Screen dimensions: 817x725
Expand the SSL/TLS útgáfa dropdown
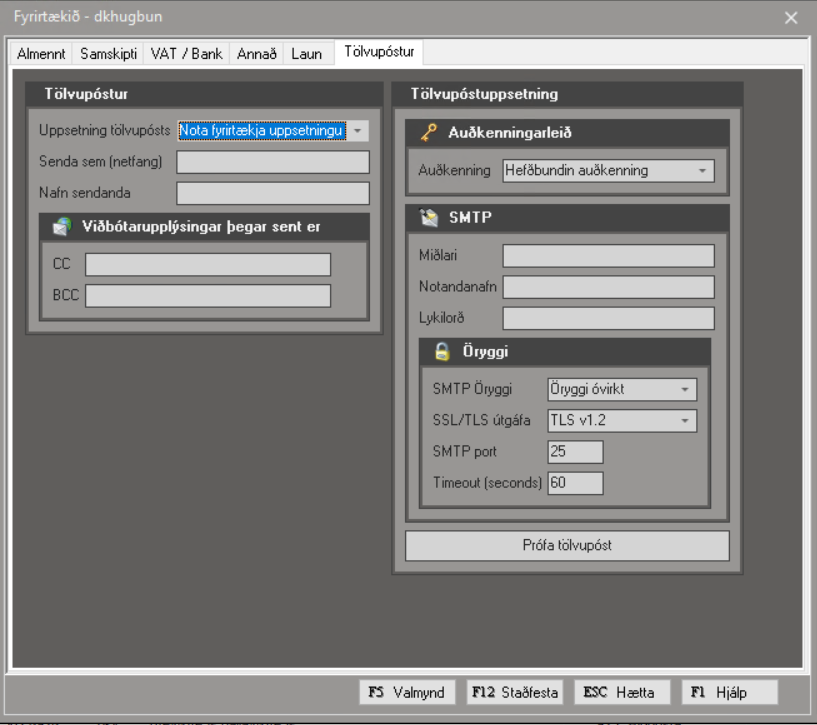(x=685, y=421)
